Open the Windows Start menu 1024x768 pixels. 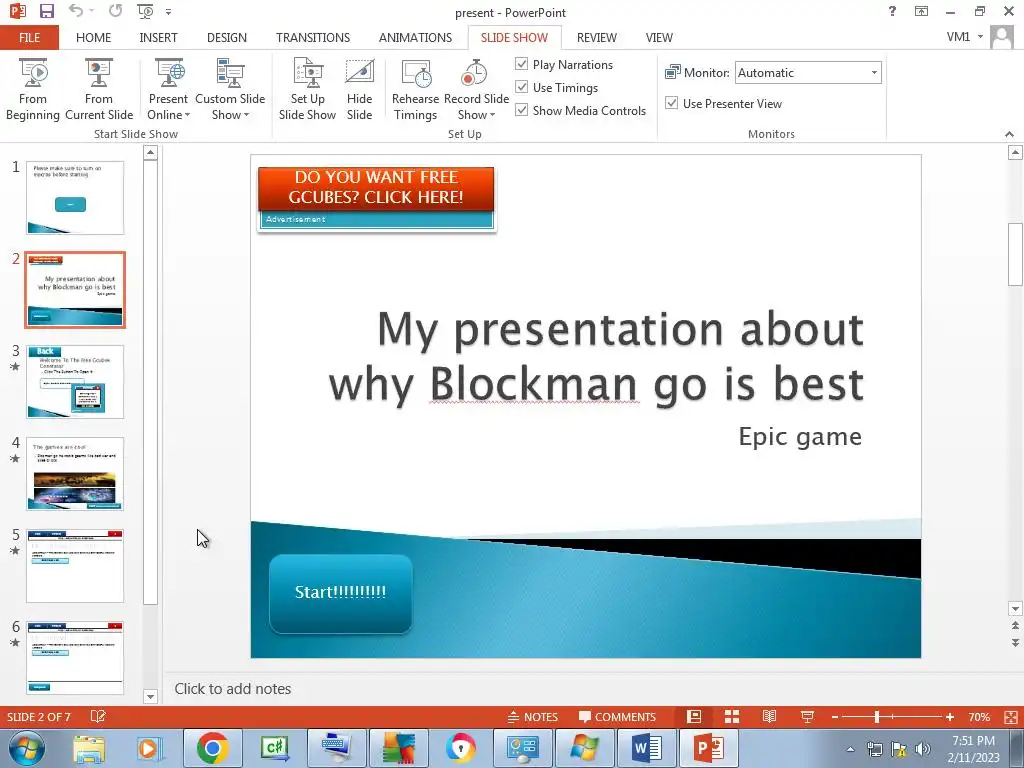click(26, 748)
